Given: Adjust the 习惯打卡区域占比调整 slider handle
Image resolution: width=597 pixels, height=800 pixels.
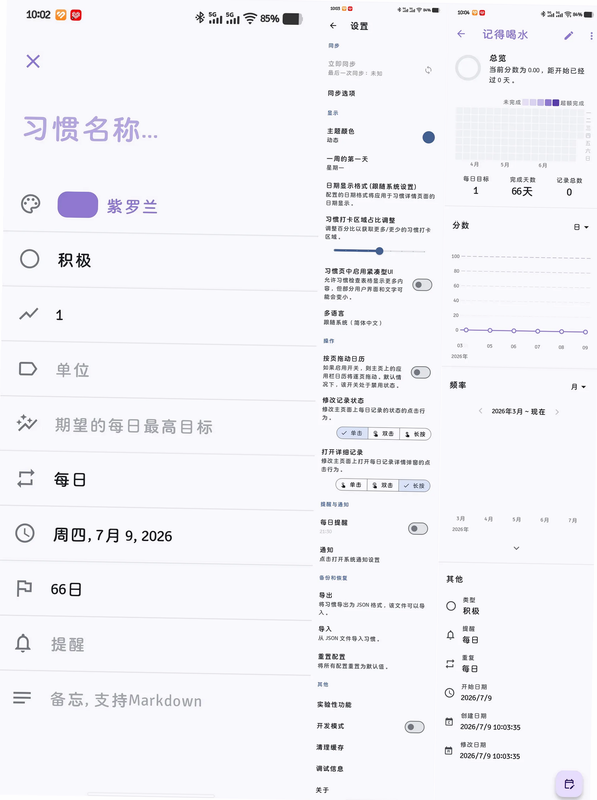Looking at the screenshot, I should (379, 251).
